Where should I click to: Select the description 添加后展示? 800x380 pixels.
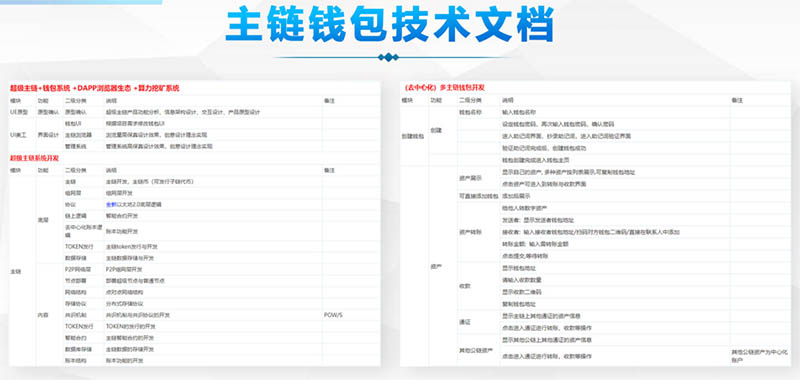click(516, 195)
